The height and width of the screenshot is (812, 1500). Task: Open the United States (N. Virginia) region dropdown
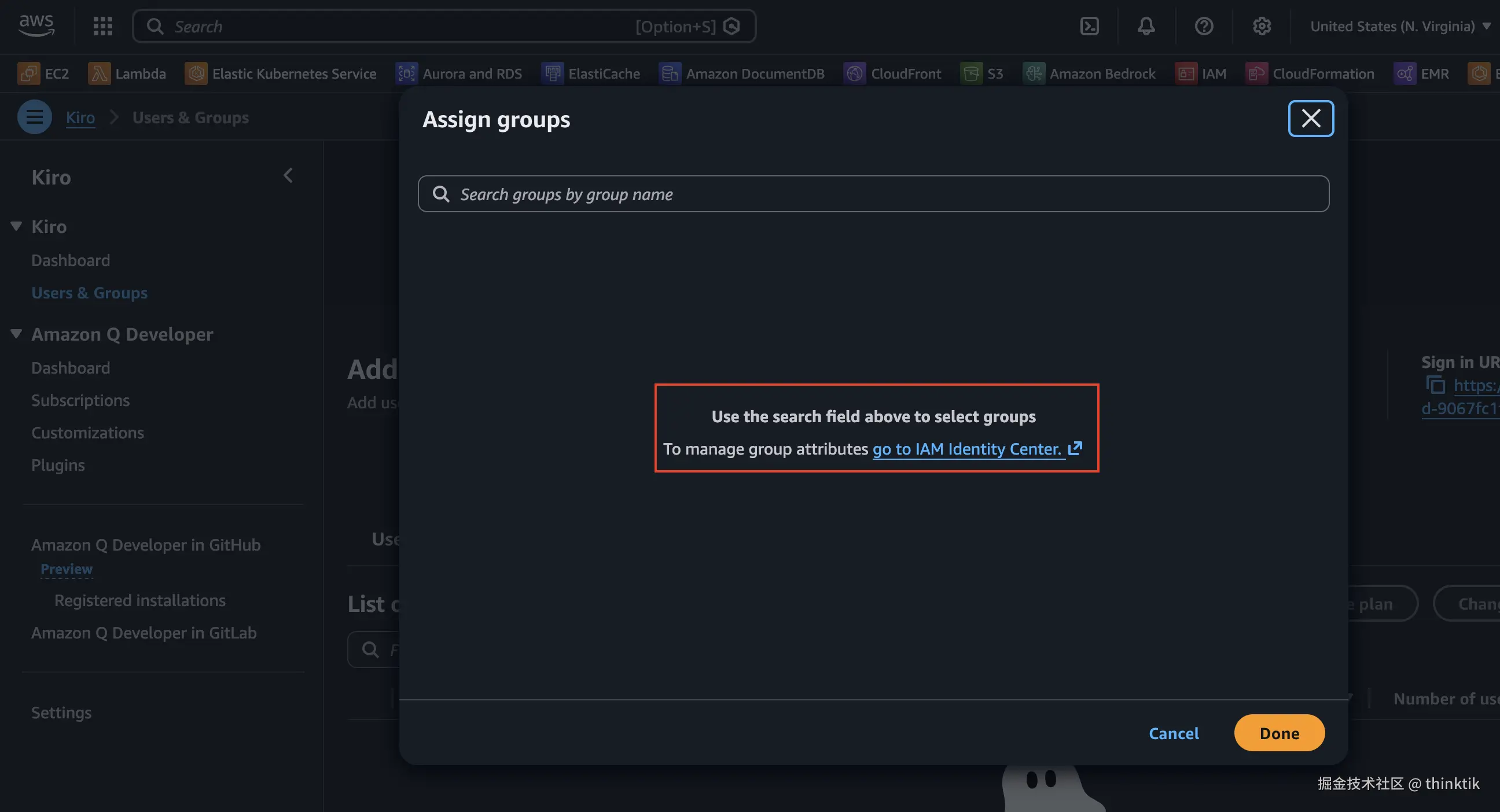[1399, 26]
